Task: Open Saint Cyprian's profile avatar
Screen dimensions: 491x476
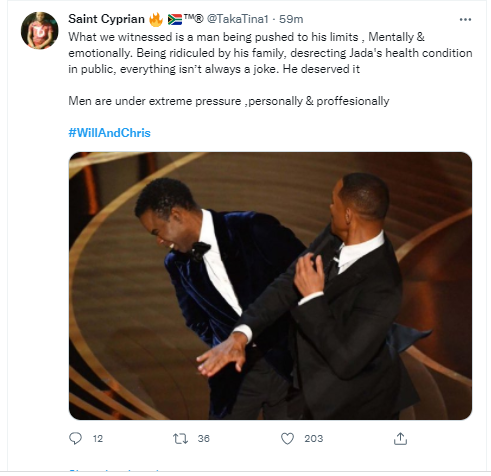Action: click(x=40, y=30)
